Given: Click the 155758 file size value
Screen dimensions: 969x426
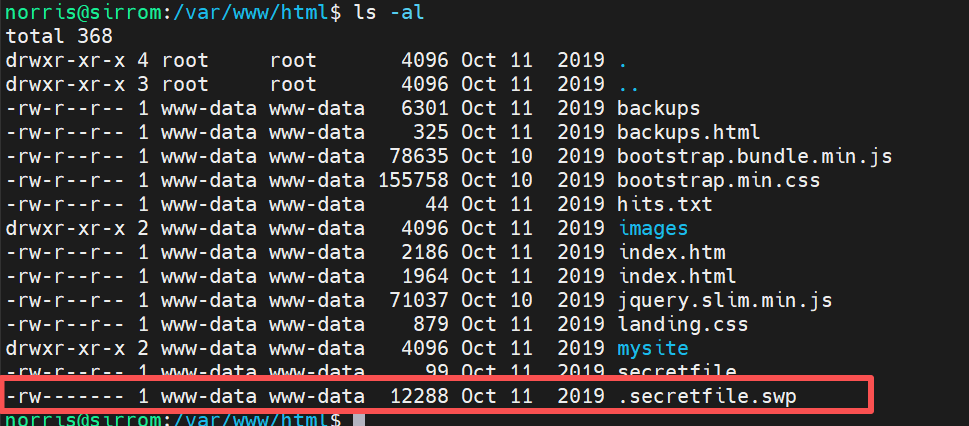Looking at the screenshot, I should click(414, 180).
